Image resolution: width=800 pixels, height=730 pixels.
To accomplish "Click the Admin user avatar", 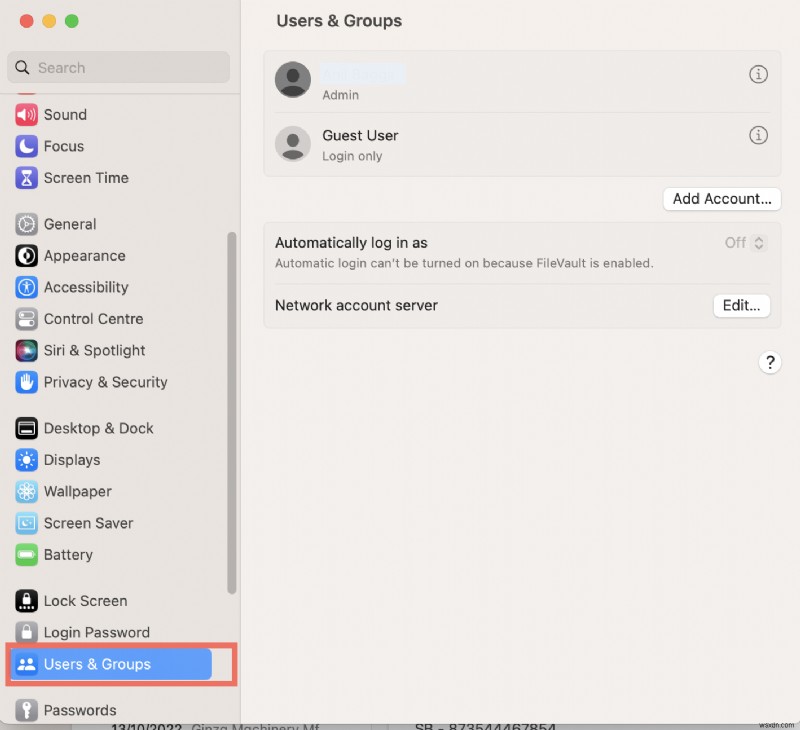I will coord(293,80).
